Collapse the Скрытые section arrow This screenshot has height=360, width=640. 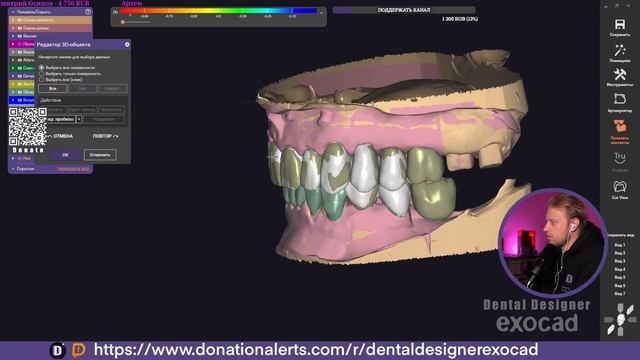tap(13, 169)
